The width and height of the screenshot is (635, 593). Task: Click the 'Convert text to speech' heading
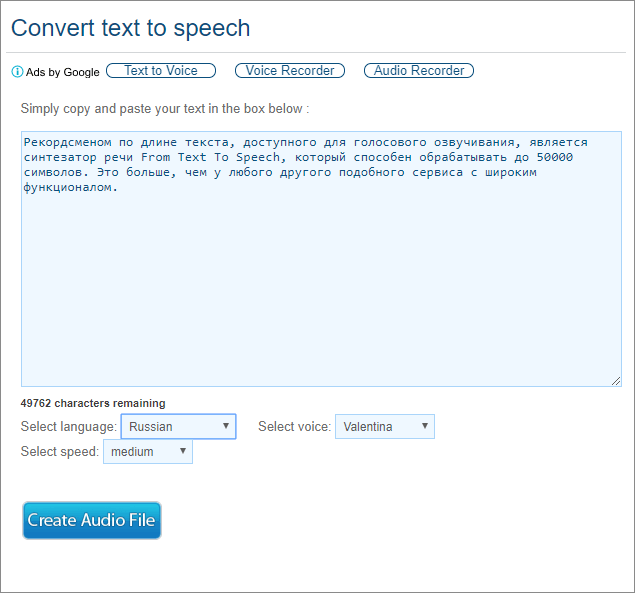(x=130, y=28)
